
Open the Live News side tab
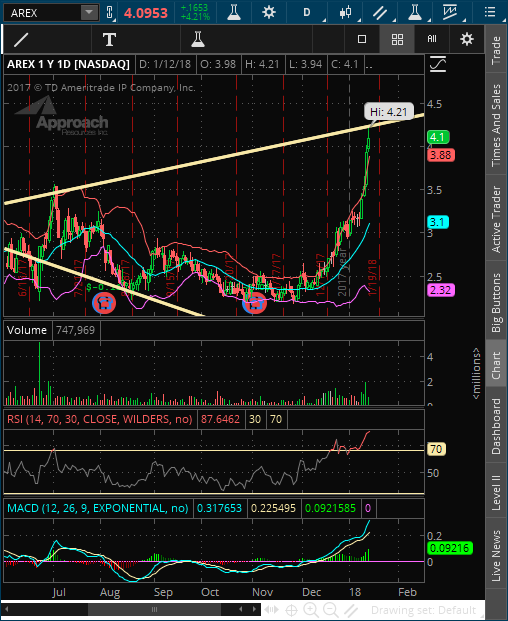(496, 555)
